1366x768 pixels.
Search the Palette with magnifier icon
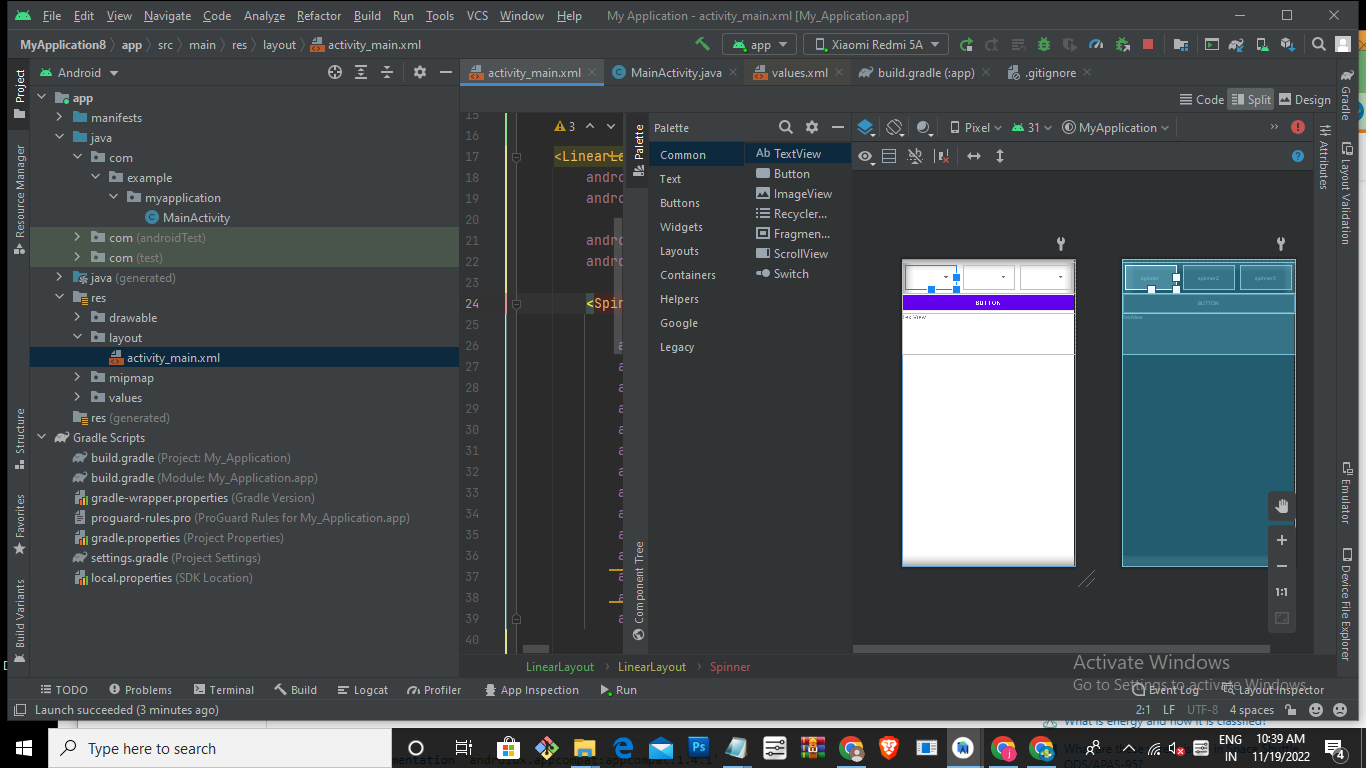(786, 127)
